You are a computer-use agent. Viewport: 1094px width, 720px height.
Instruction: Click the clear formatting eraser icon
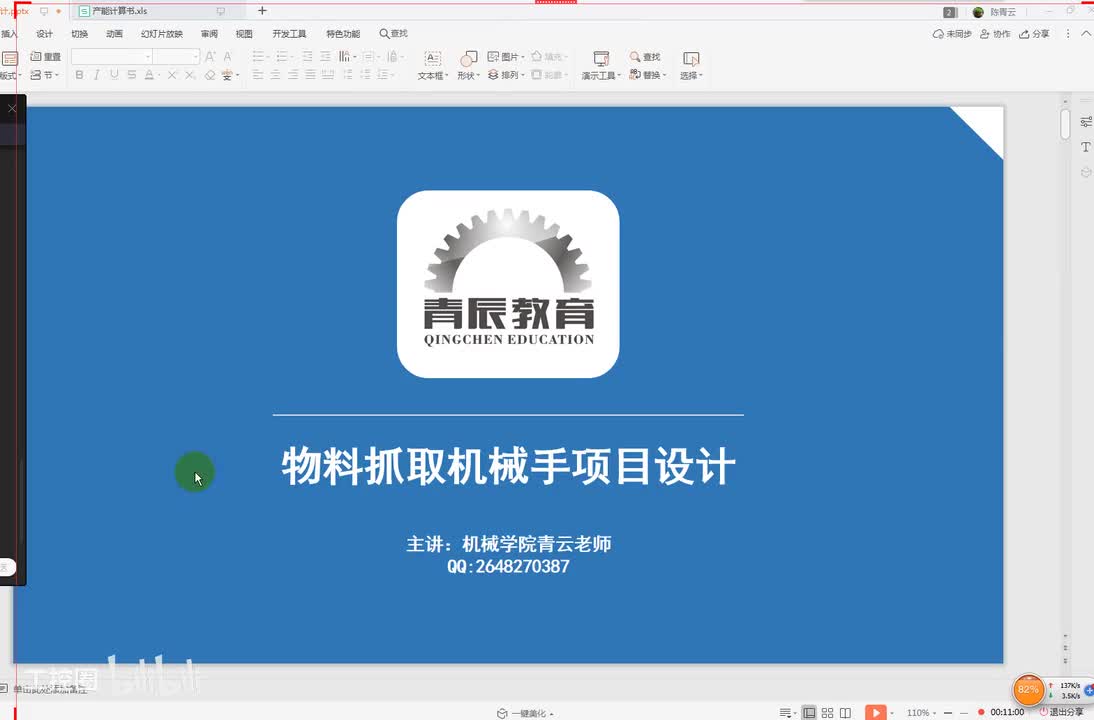pos(210,75)
